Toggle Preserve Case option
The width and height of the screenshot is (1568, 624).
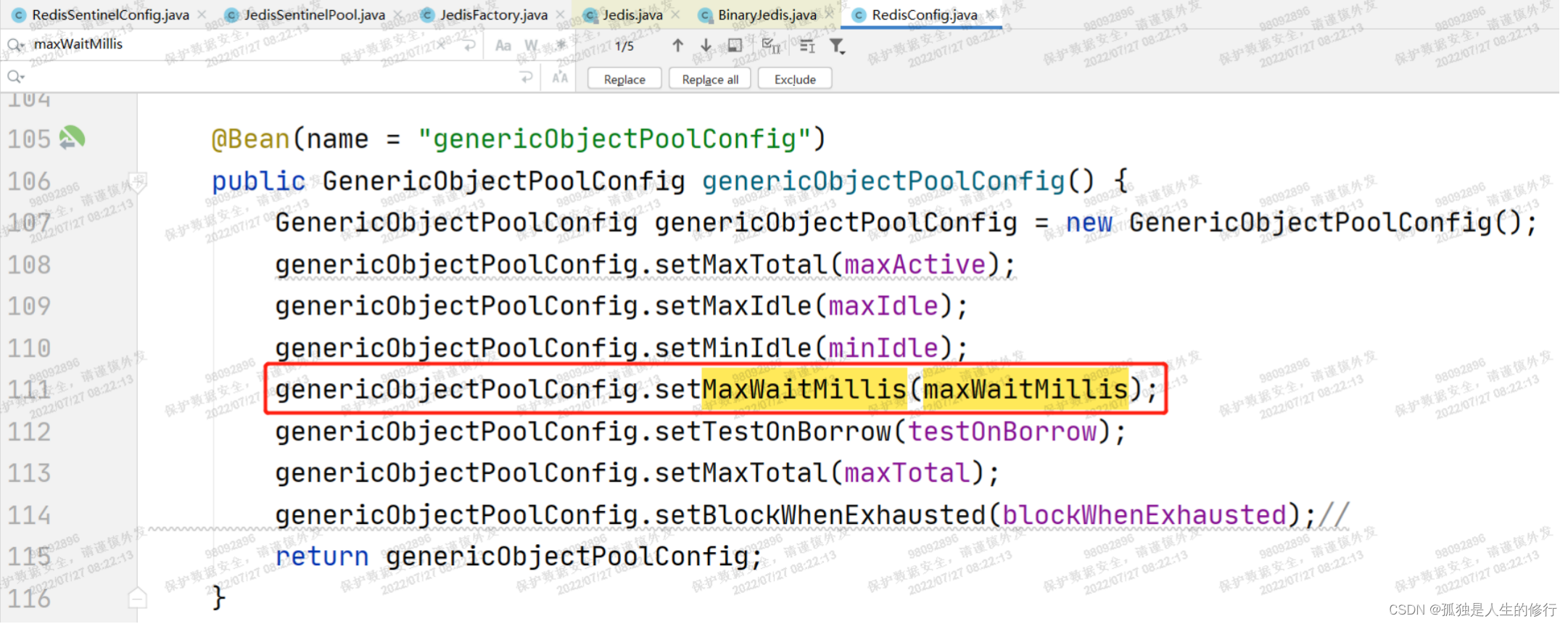[560, 77]
